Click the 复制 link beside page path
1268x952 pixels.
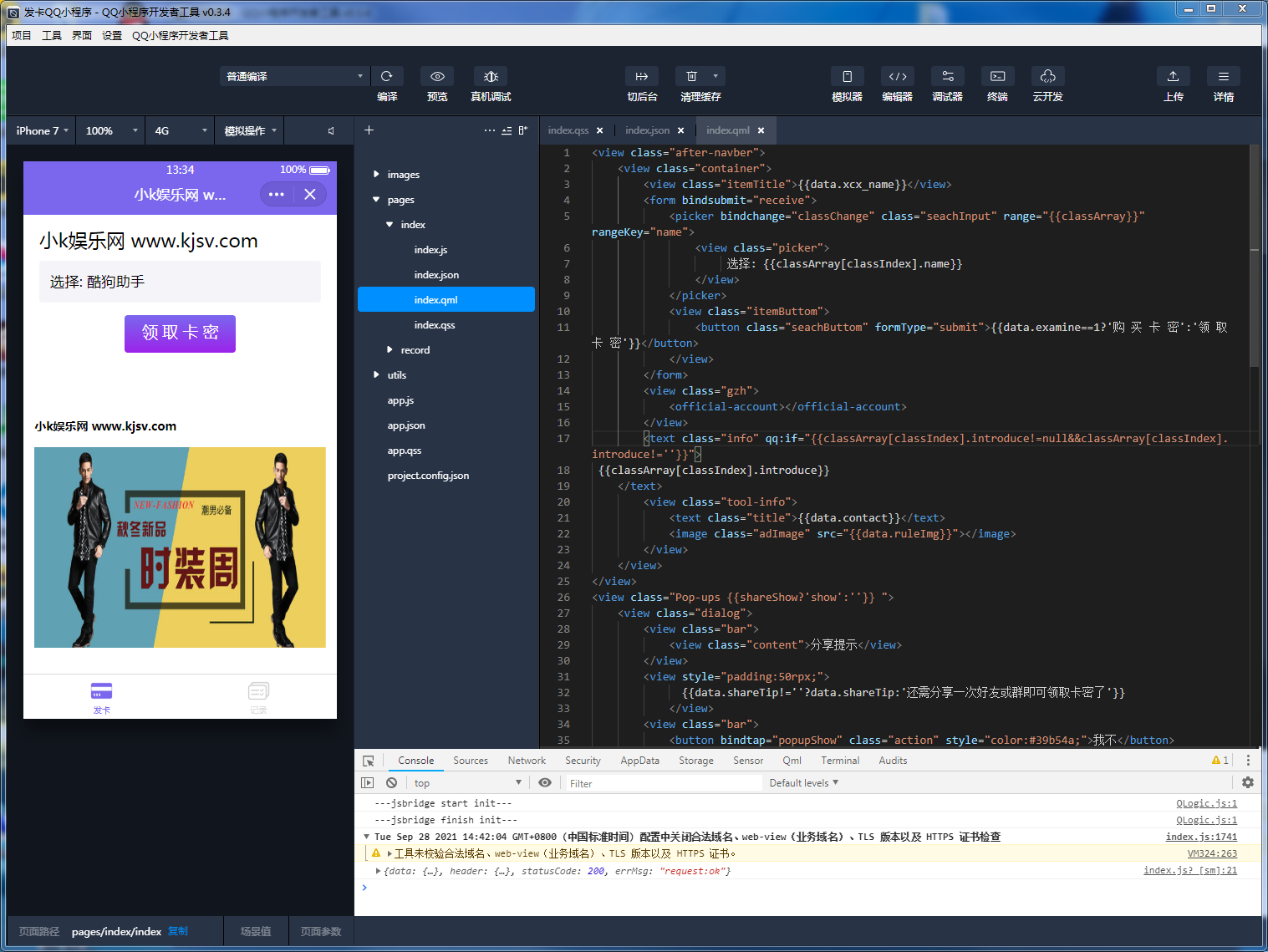pyautogui.click(x=178, y=931)
